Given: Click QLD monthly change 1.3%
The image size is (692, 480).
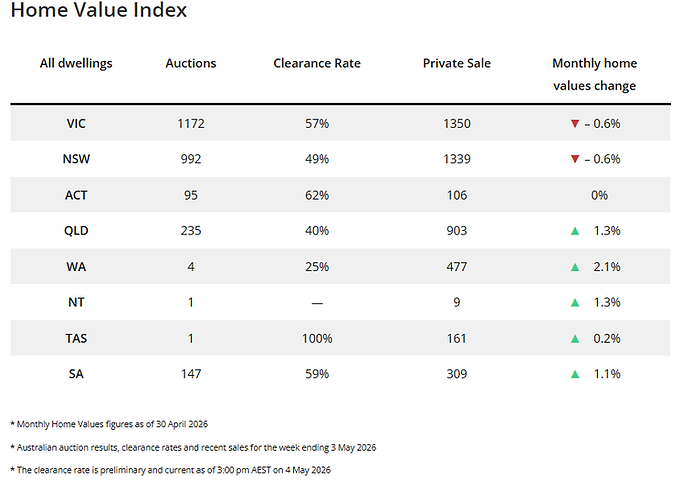Looking at the screenshot, I should tap(607, 231).
